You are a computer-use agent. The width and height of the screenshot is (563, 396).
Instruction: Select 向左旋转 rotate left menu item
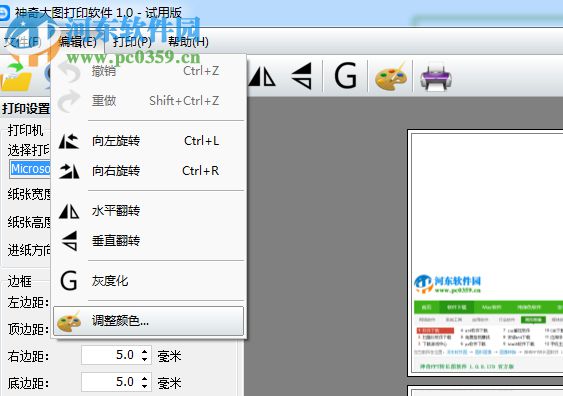coord(149,141)
